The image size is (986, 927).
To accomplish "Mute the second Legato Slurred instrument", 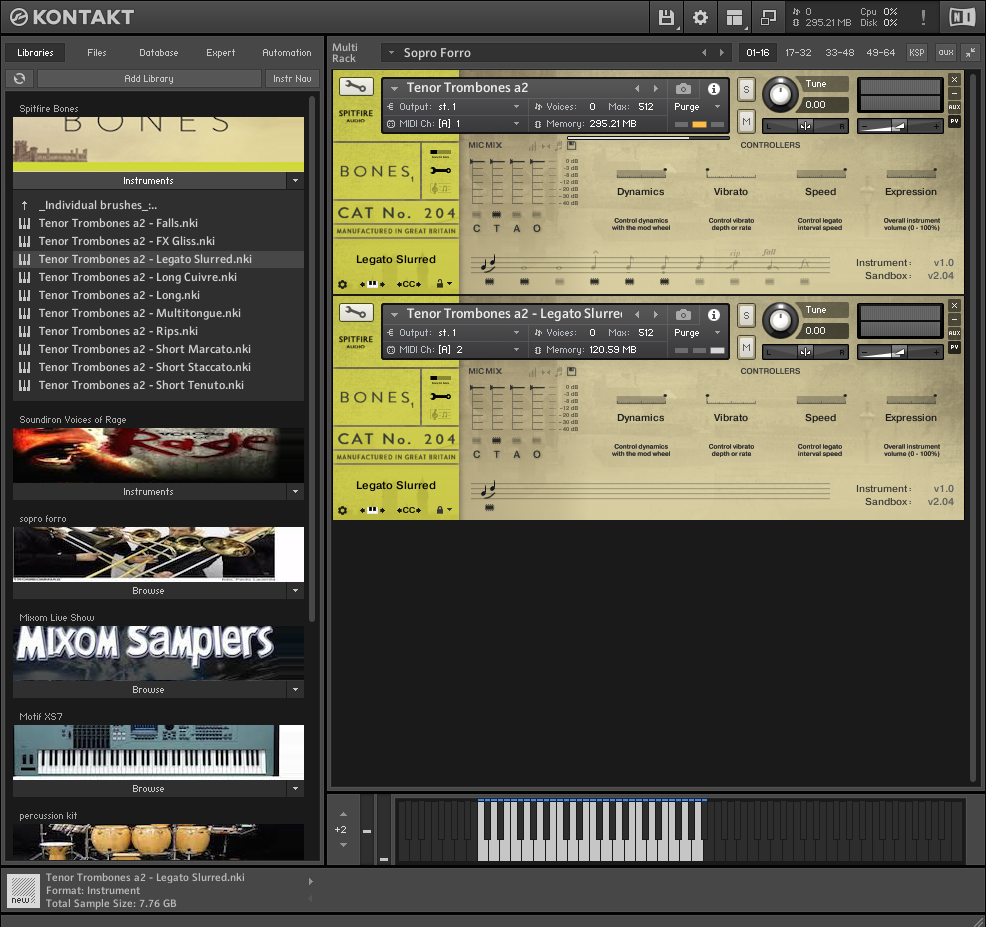I will 746,347.
